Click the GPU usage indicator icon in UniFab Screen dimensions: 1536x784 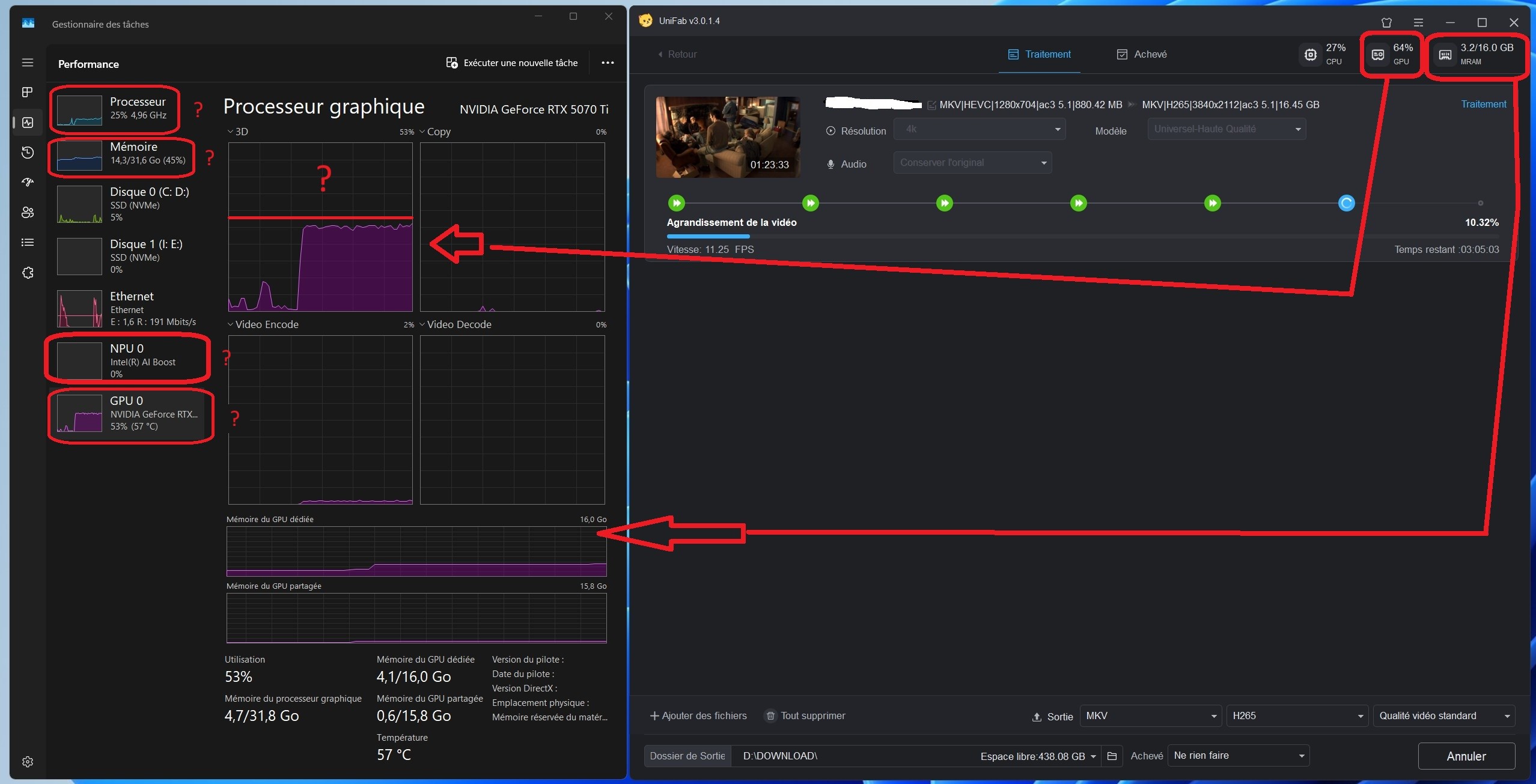coord(1378,55)
